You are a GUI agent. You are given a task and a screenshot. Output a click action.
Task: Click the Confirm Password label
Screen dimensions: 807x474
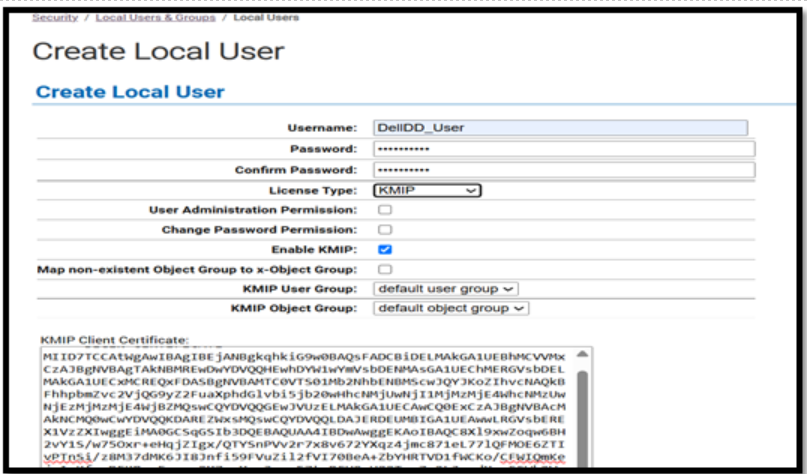coord(296,170)
